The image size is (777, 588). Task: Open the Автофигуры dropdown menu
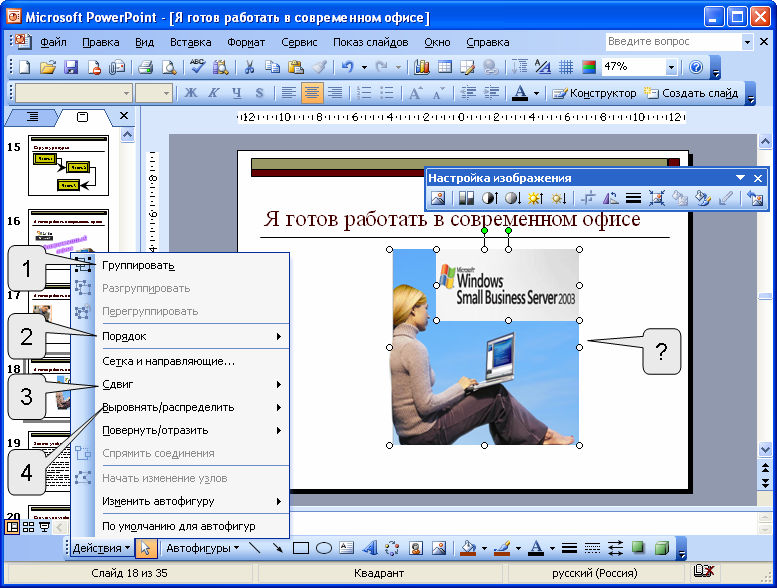[203, 548]
